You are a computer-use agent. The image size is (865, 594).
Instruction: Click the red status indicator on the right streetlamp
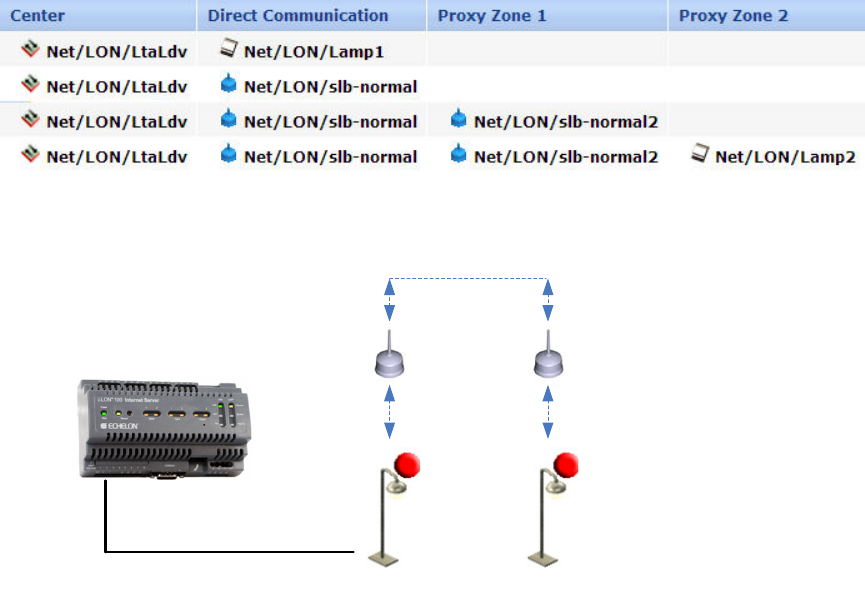(x=565, y=465)
